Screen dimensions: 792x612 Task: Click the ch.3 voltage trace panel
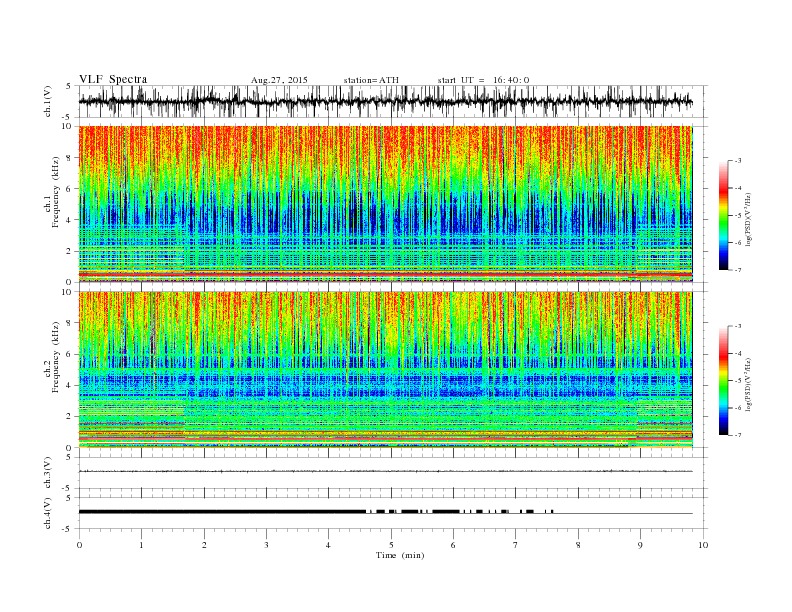coord(393,473)
